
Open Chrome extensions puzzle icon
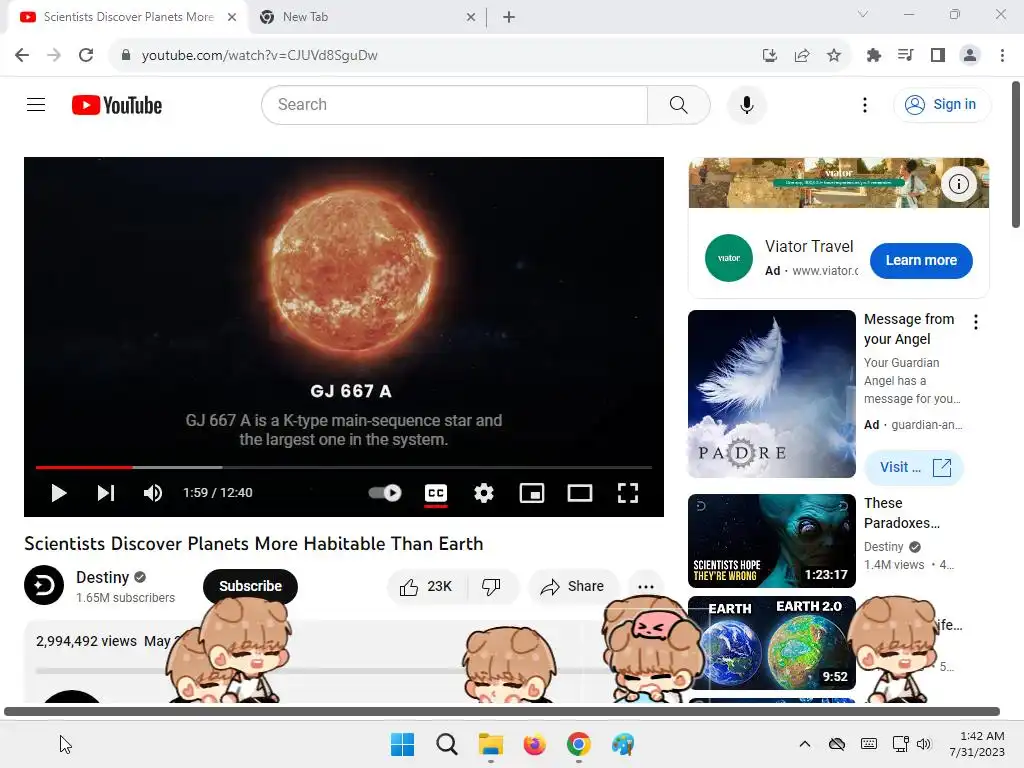[874, 56]
